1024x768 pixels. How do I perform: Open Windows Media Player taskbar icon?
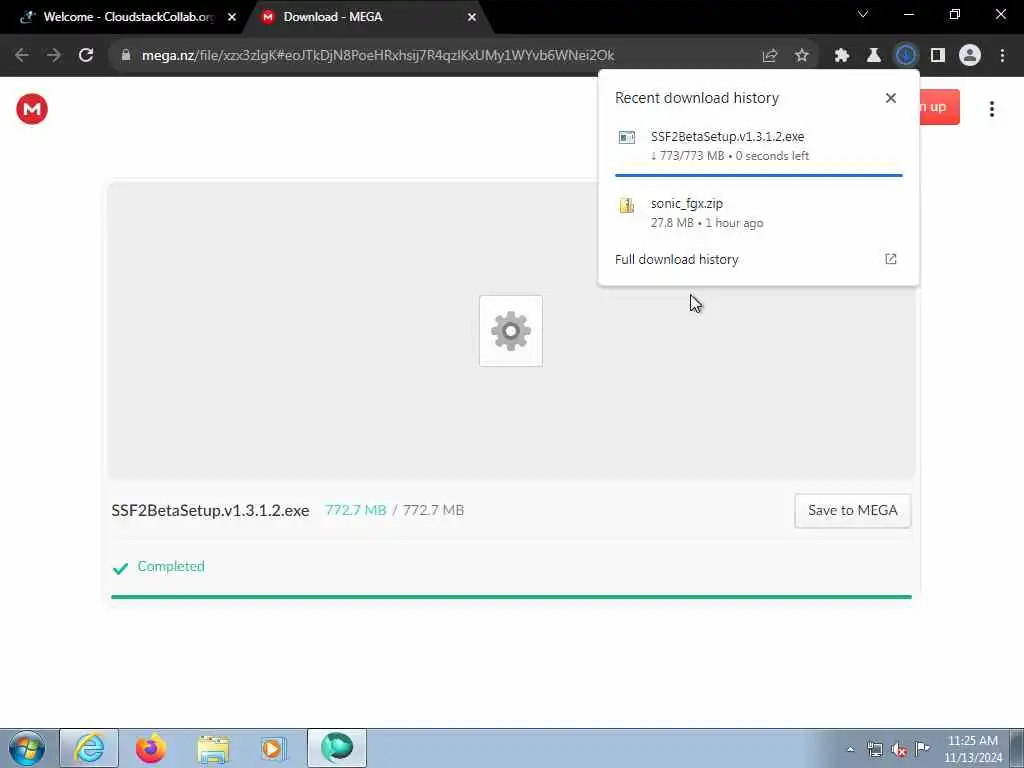[x=274, y=748]
